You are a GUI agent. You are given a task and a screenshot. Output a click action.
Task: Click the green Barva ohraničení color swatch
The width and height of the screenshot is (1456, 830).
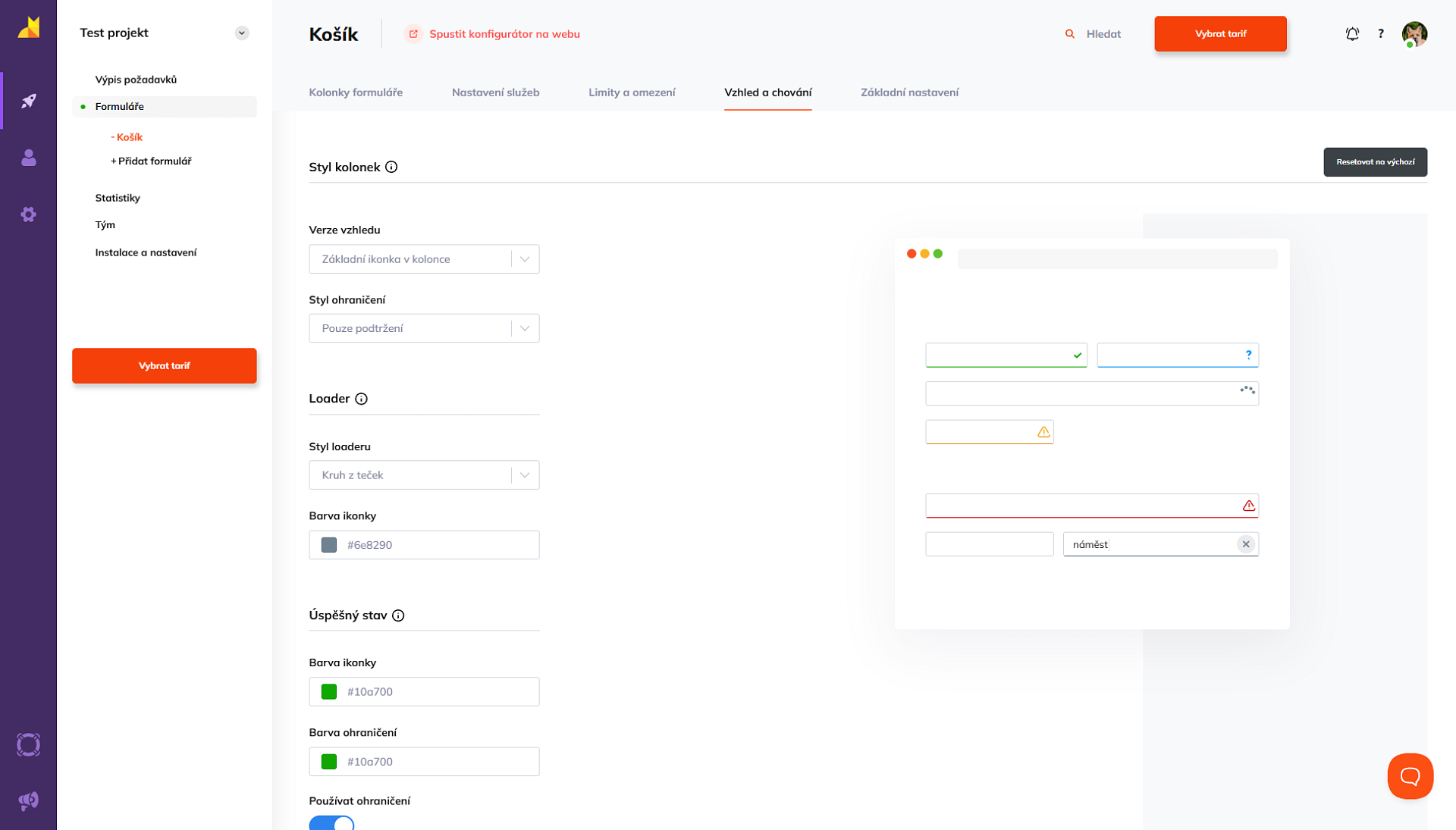(x=329, y=762)
